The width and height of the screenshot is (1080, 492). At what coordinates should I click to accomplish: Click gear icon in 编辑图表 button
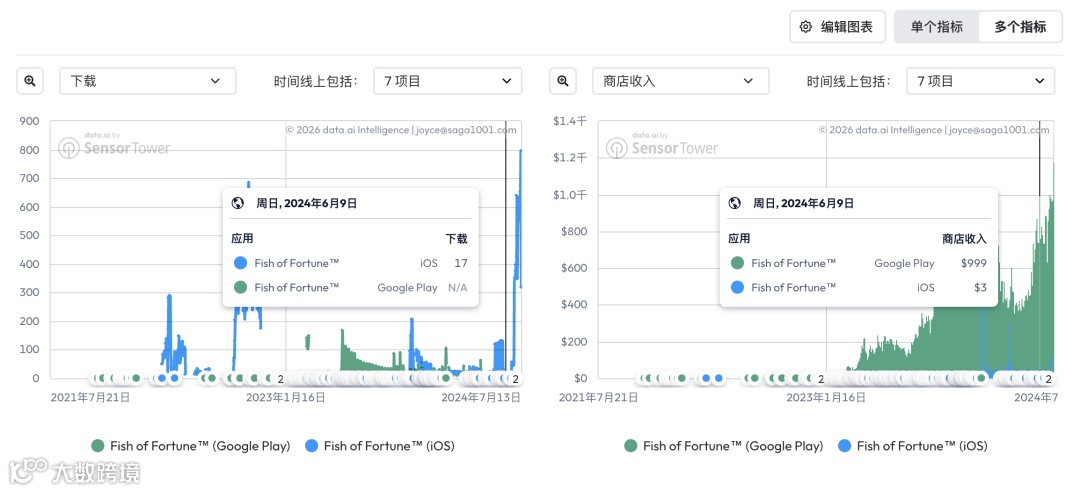tap(805, 27)
